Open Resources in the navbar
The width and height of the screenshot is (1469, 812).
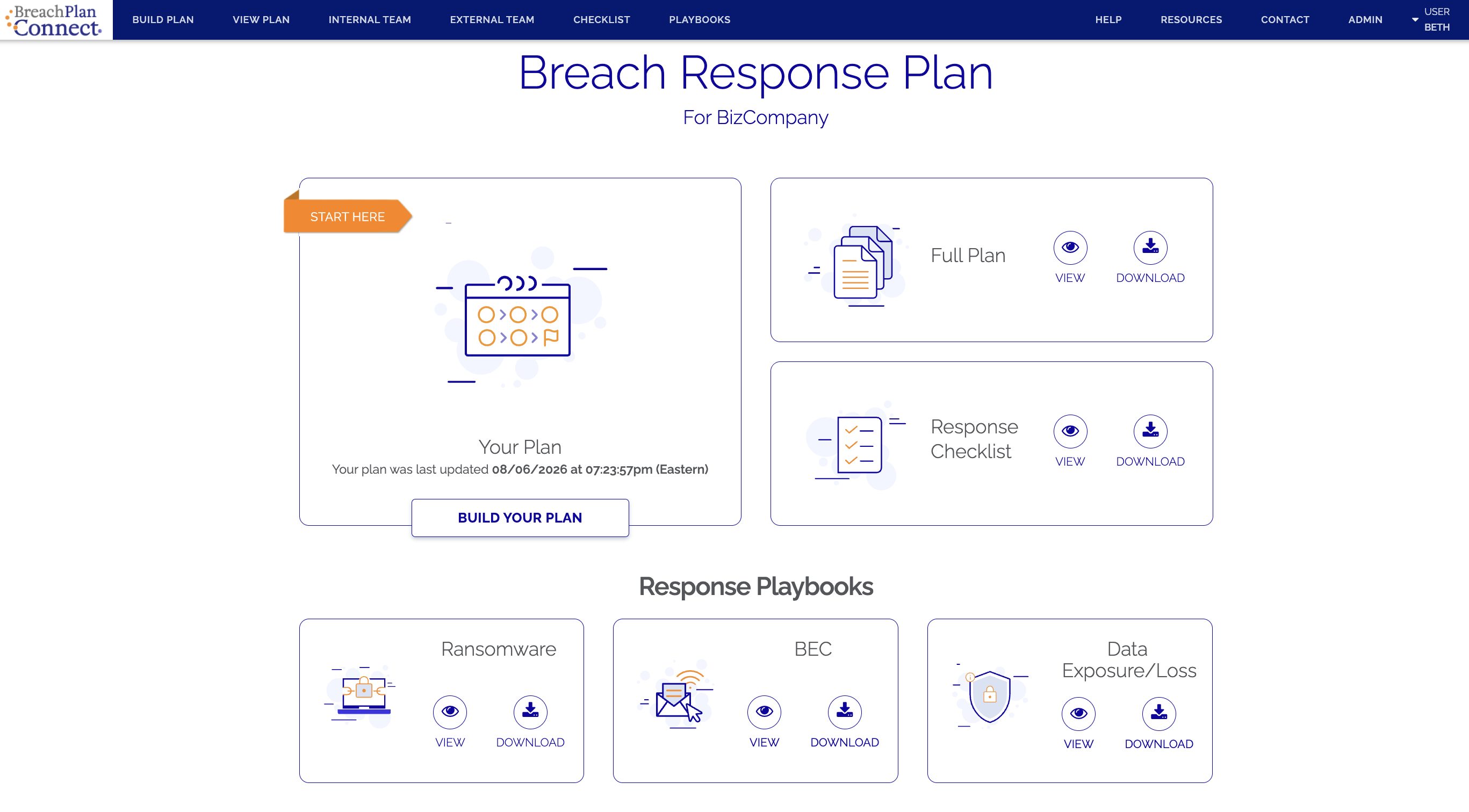click(1191, 20)
